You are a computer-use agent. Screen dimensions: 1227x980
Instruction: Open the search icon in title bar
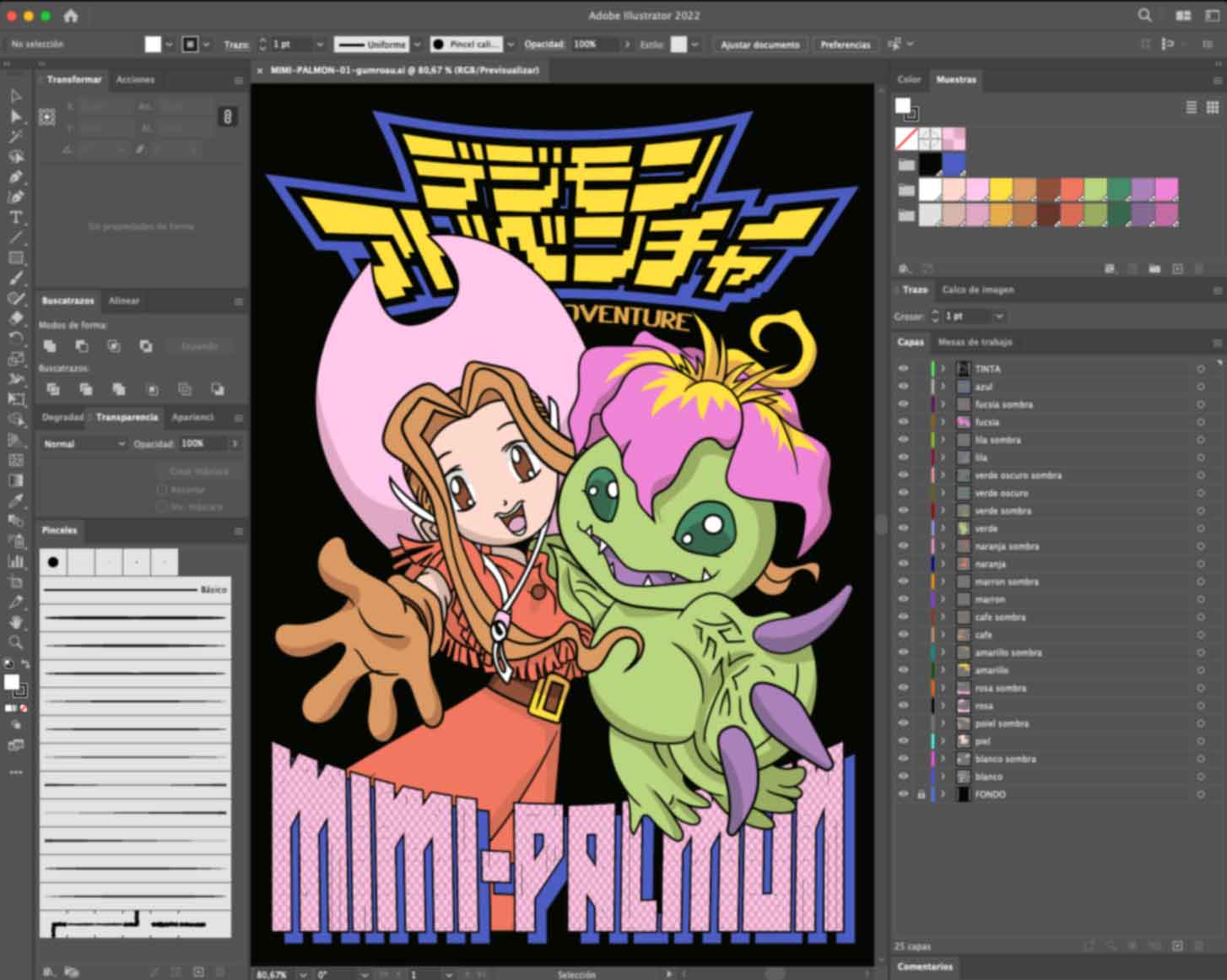(x=1144, y=15)
